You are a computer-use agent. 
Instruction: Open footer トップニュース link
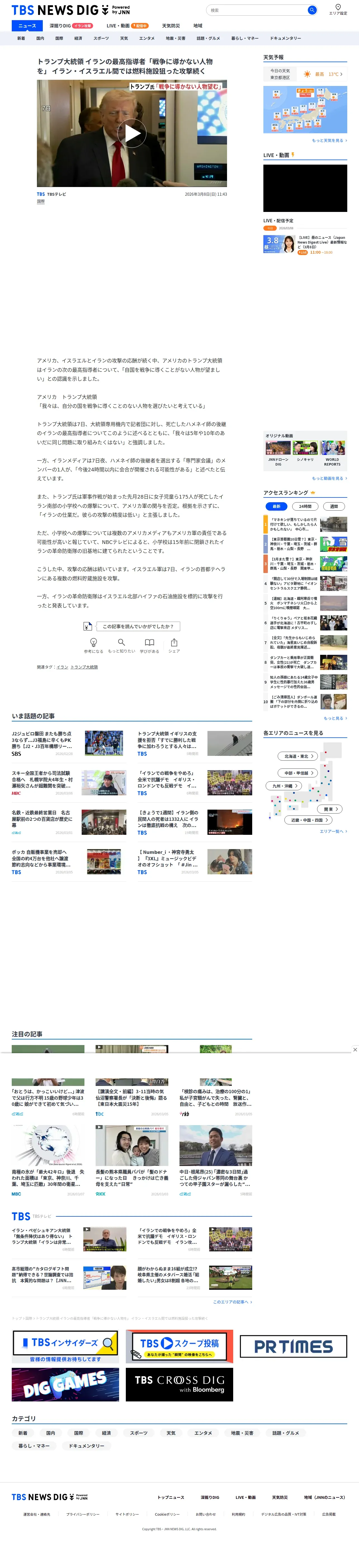(x=171, y=1497)
